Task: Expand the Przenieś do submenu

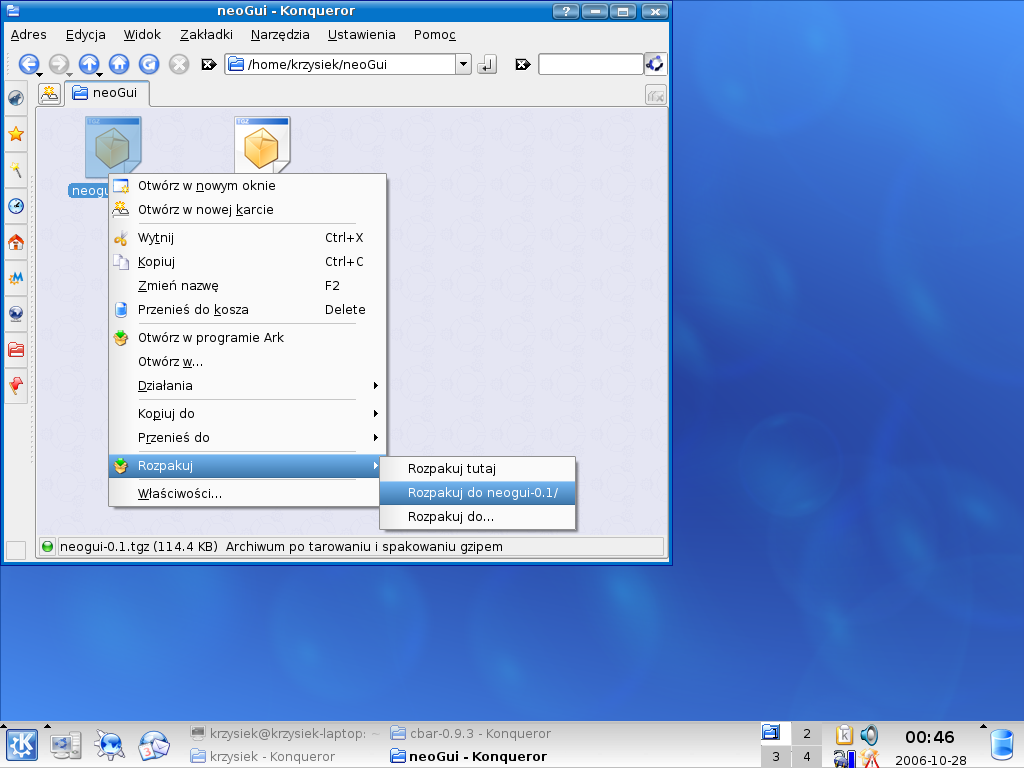Action: (248, 438)
